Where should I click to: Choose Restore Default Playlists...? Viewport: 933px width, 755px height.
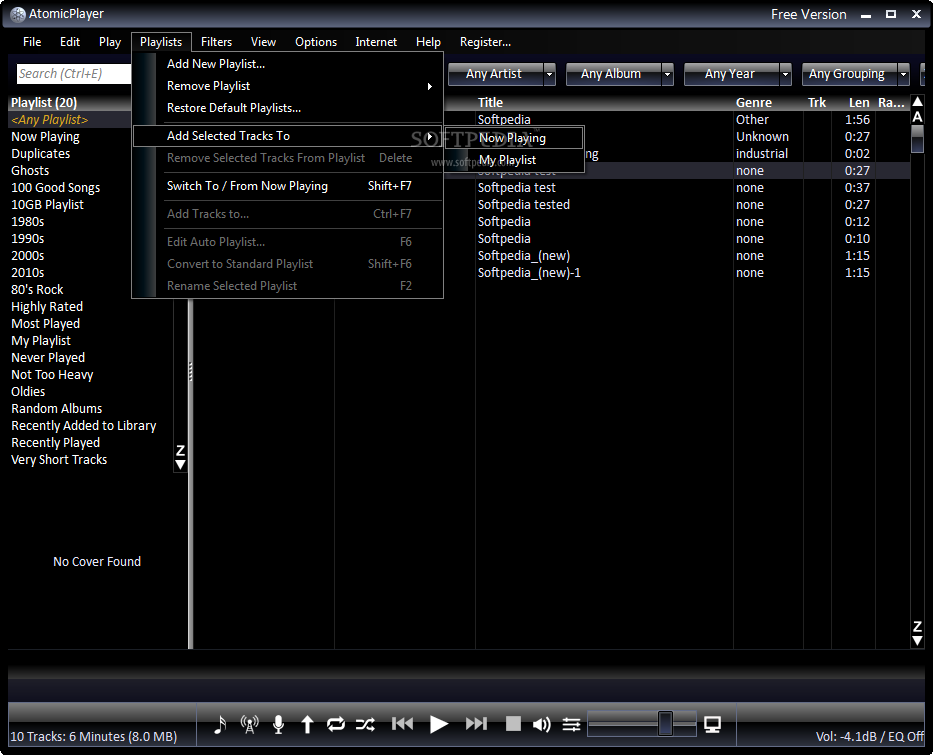coord(287,108)
